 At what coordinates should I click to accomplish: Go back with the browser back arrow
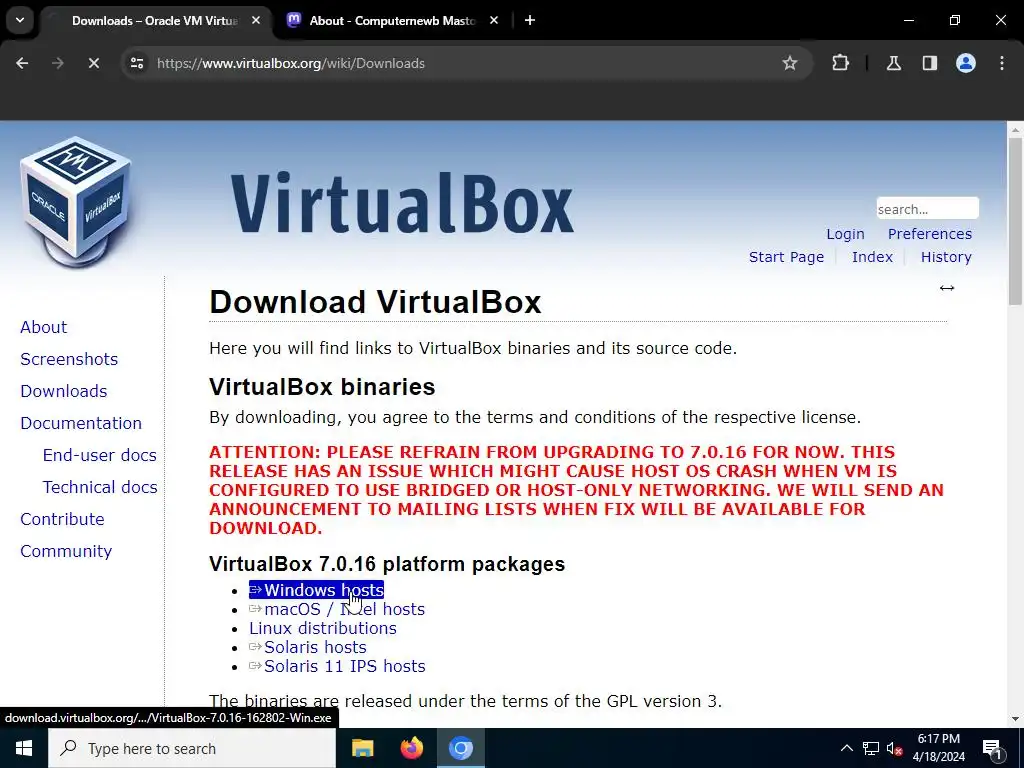point(22,63)
